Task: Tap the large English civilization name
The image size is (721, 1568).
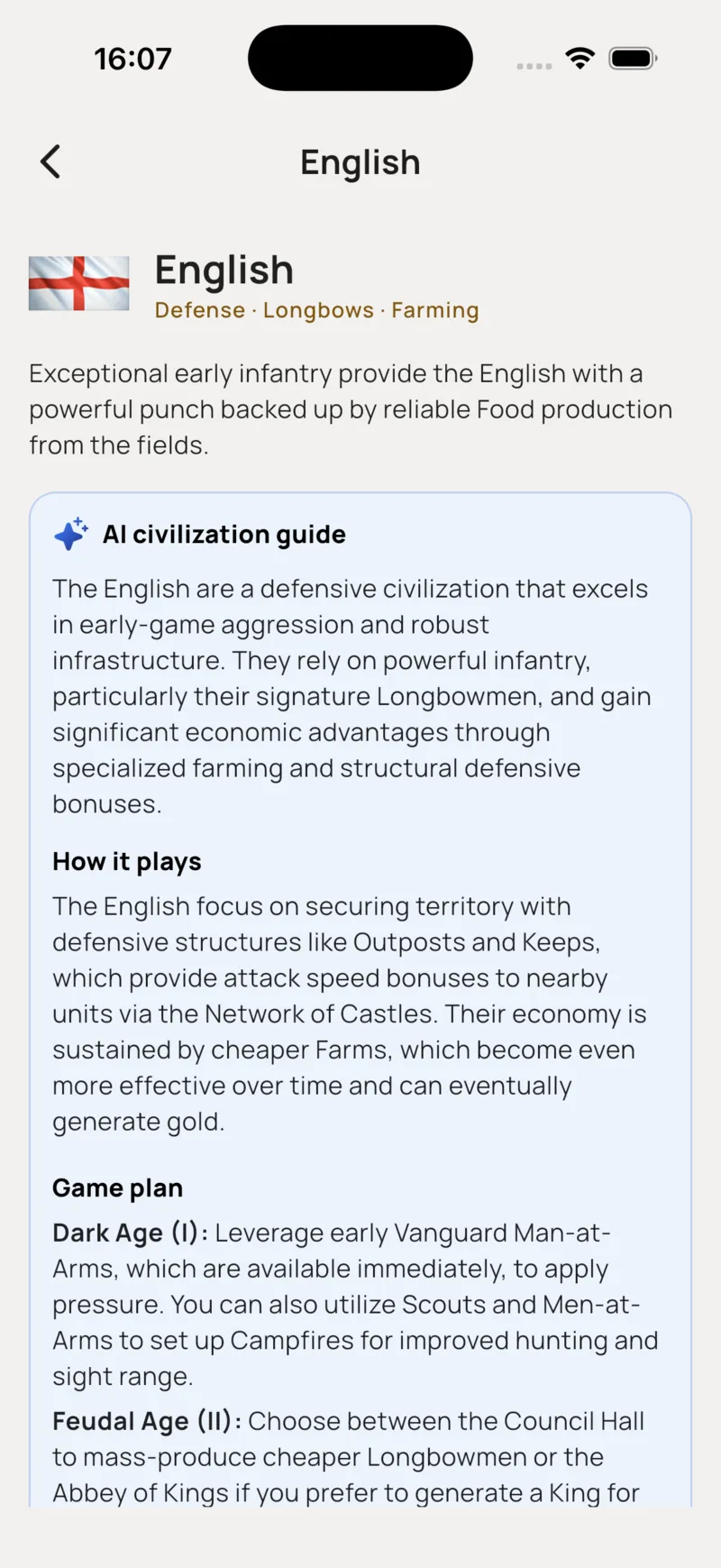Action: click(x=224, y=271)
